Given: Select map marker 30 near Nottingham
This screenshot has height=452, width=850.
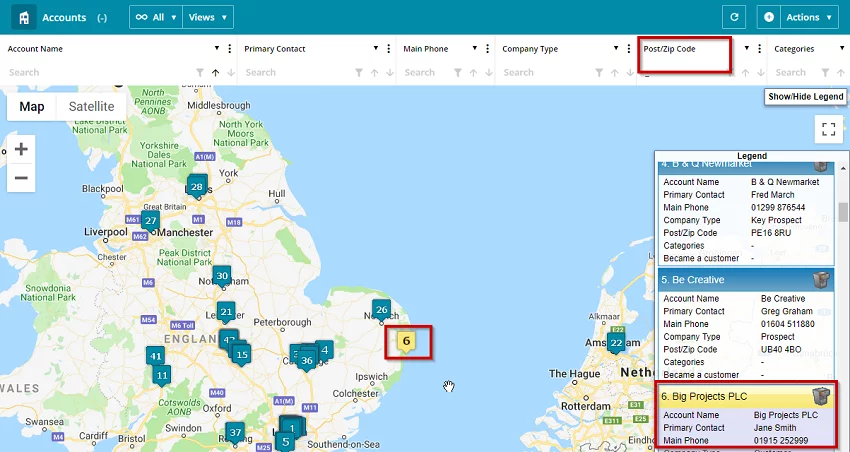Looking at the screenshot, I should (x=222, y=276).
